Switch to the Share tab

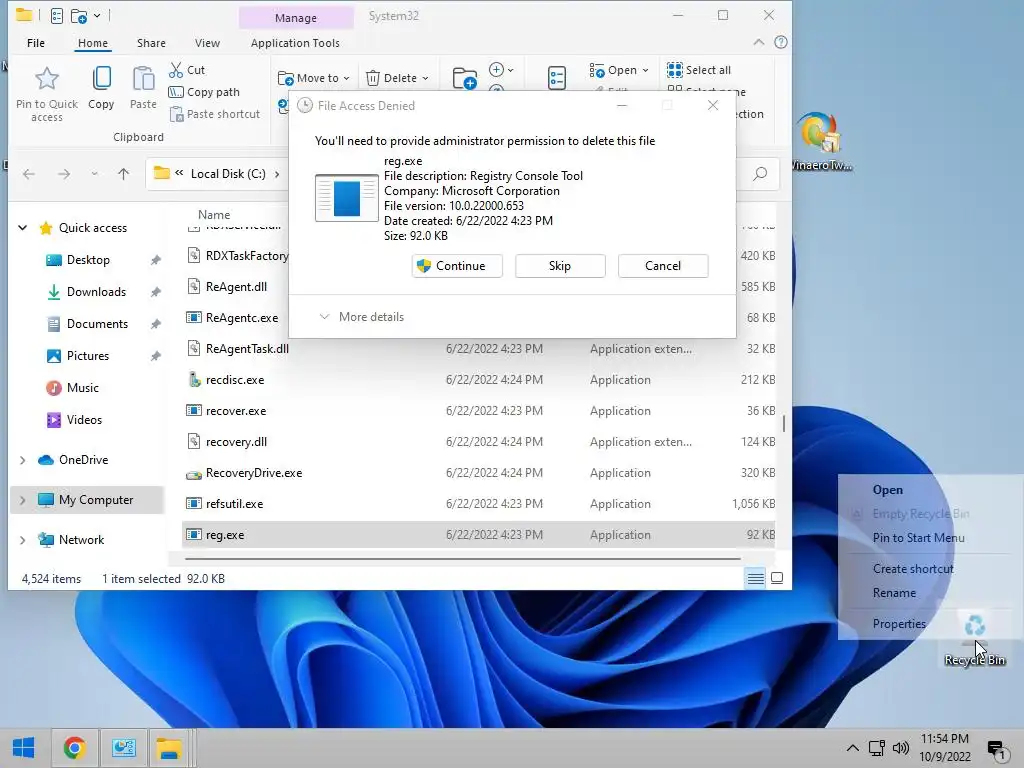tap(151, 43)
